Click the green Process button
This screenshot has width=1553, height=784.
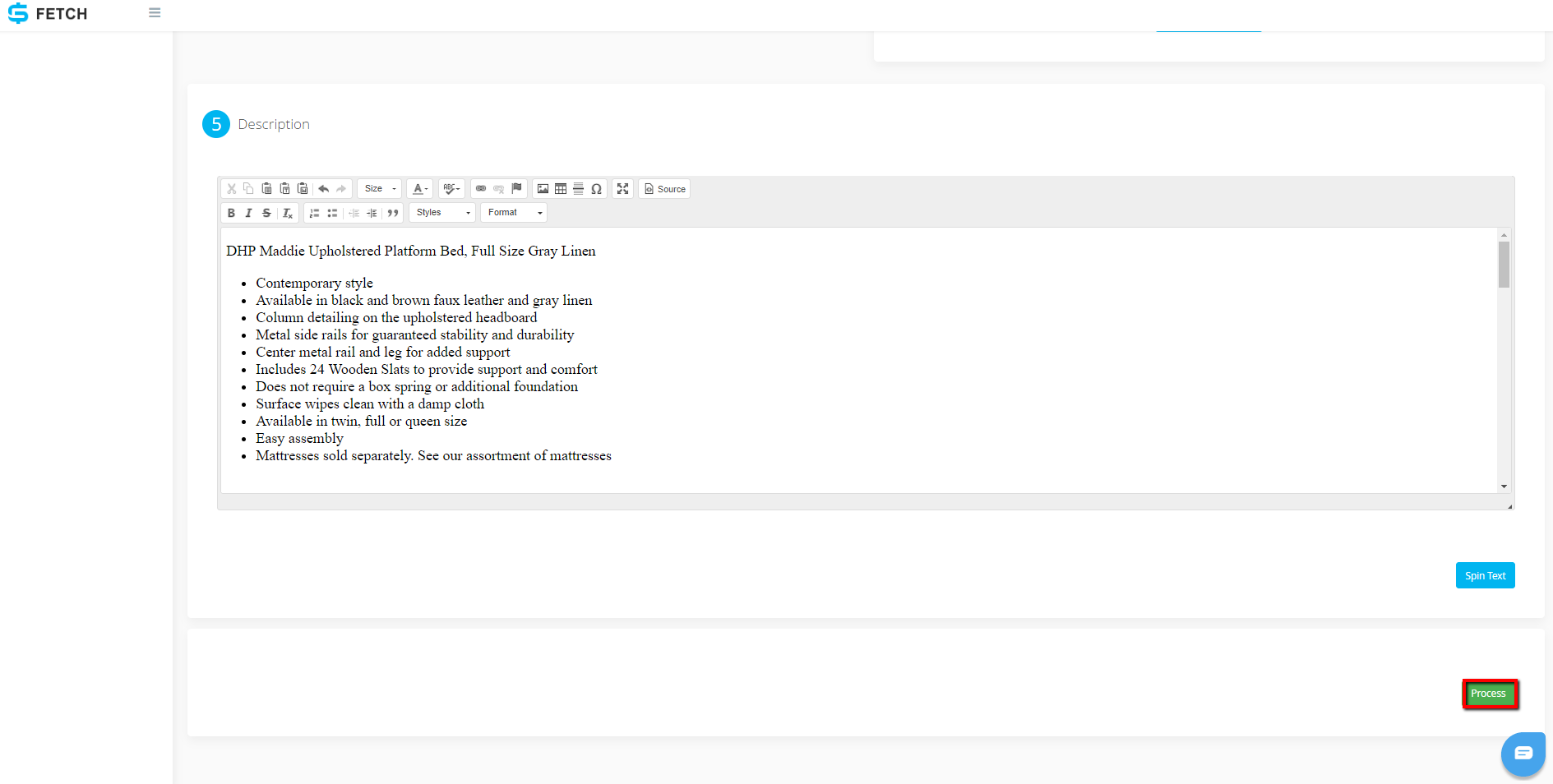[1489, 694]
